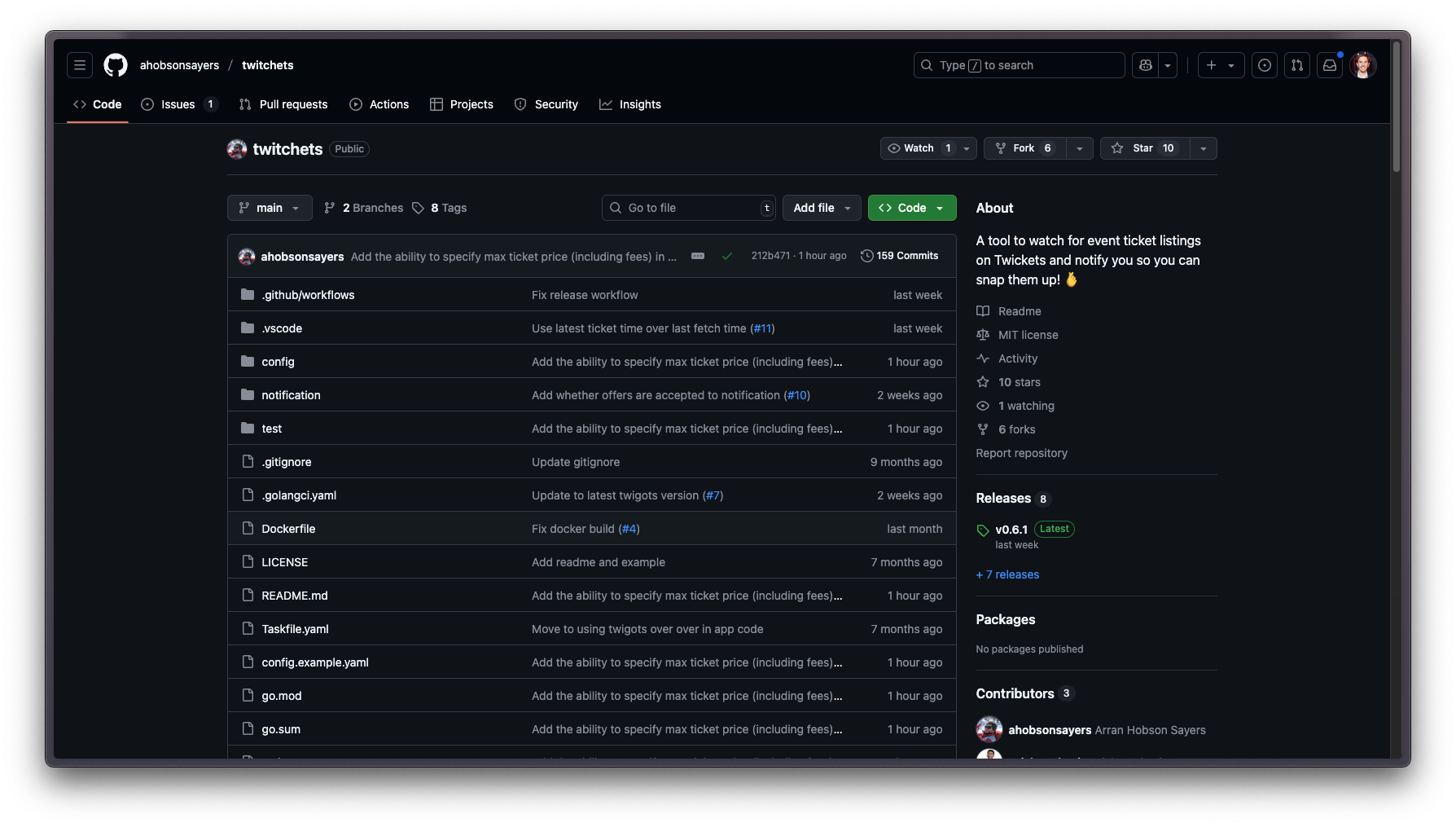Open pull requests icon in header
This screenshot has height=827, width=1456.
1297,65
